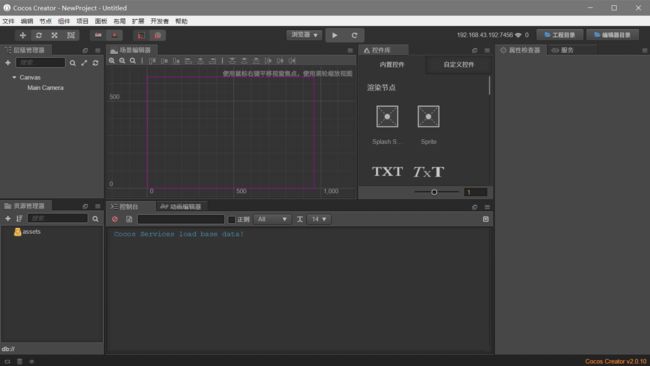This screenshot has width=650, height=366.
Task: Open the 扩展 menu
Action: click(x=138, y=21)
